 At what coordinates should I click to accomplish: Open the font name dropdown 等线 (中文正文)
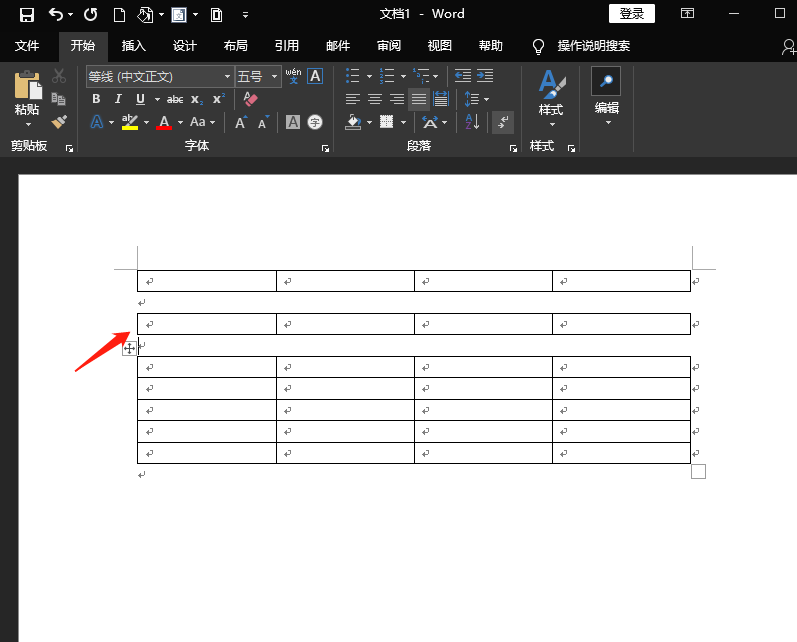pyautogui.click(x=227, y=77)
